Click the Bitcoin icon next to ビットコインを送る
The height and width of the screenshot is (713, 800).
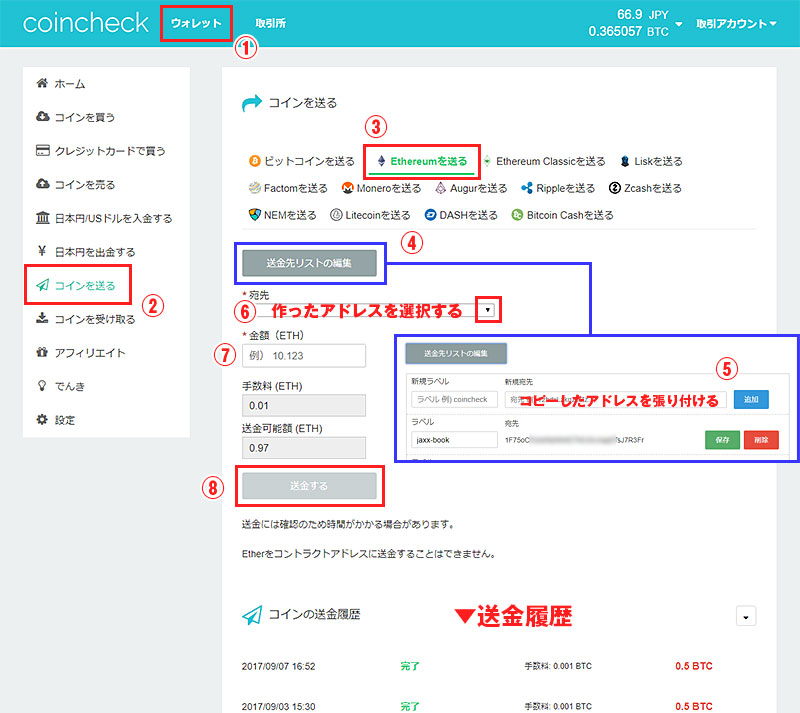point(254,161)
